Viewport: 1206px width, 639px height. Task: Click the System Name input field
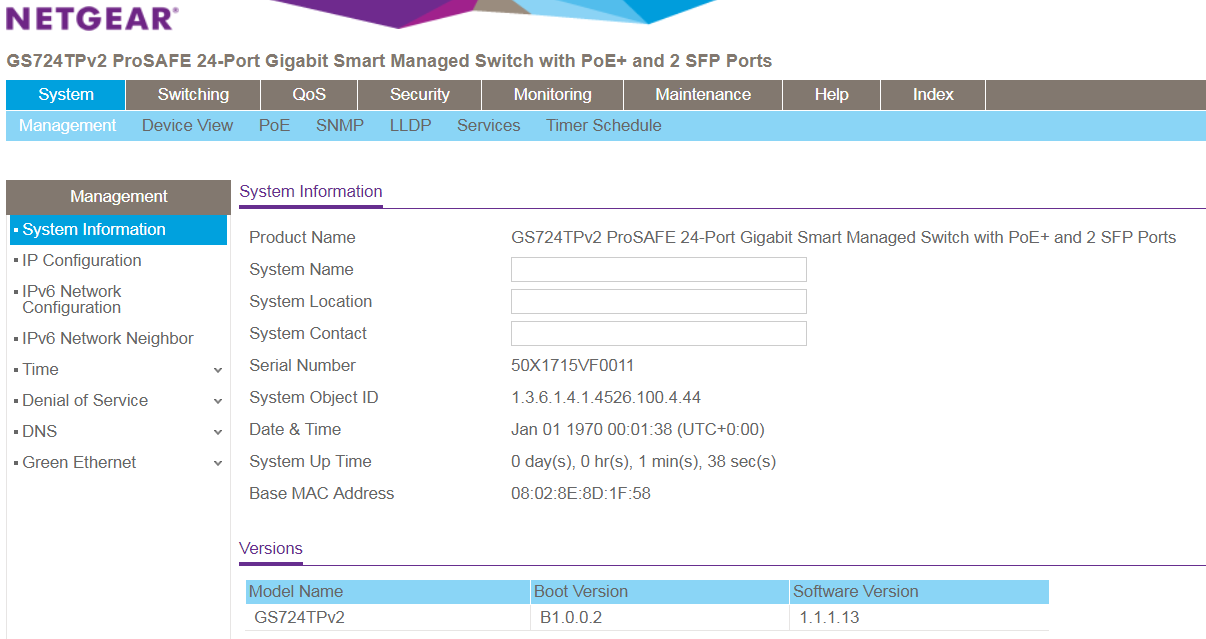coord(658,270)
